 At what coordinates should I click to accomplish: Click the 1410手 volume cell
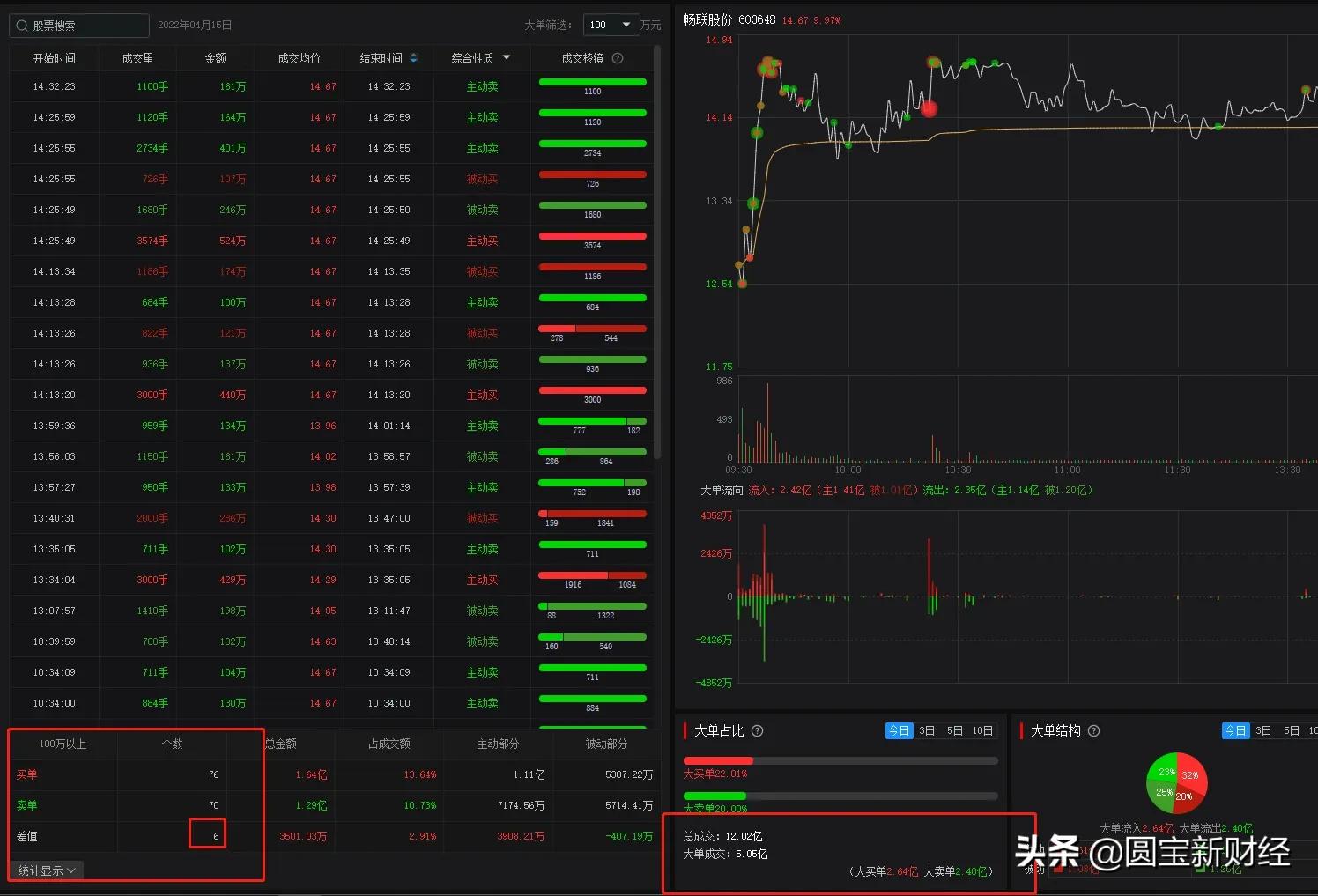click(152, 611)
